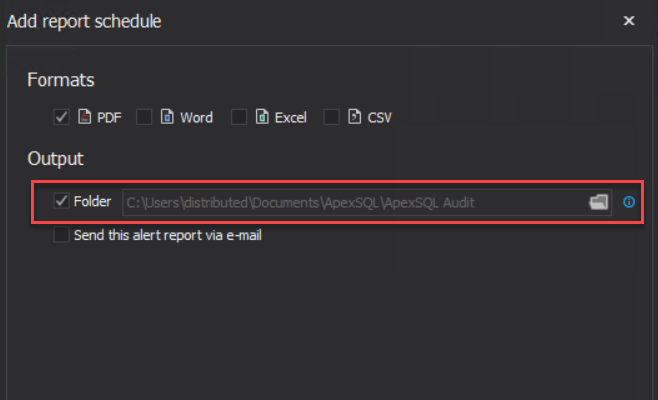Toggle the Folder output checkbox
This screenshot has width=658, height=400.
coord(62,201)
